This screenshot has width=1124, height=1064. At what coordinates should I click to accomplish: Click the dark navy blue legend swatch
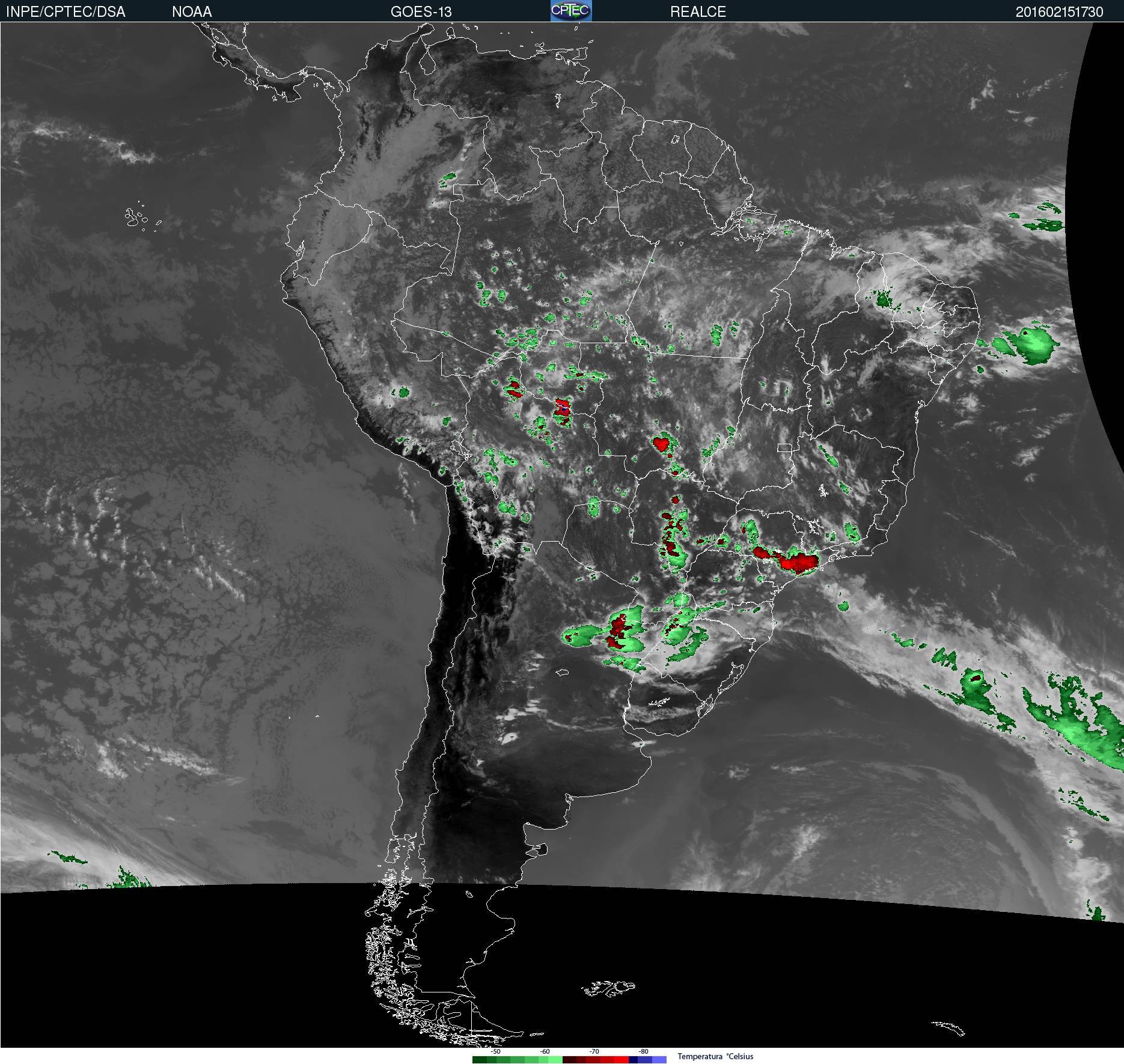[x=633, y=1060]
